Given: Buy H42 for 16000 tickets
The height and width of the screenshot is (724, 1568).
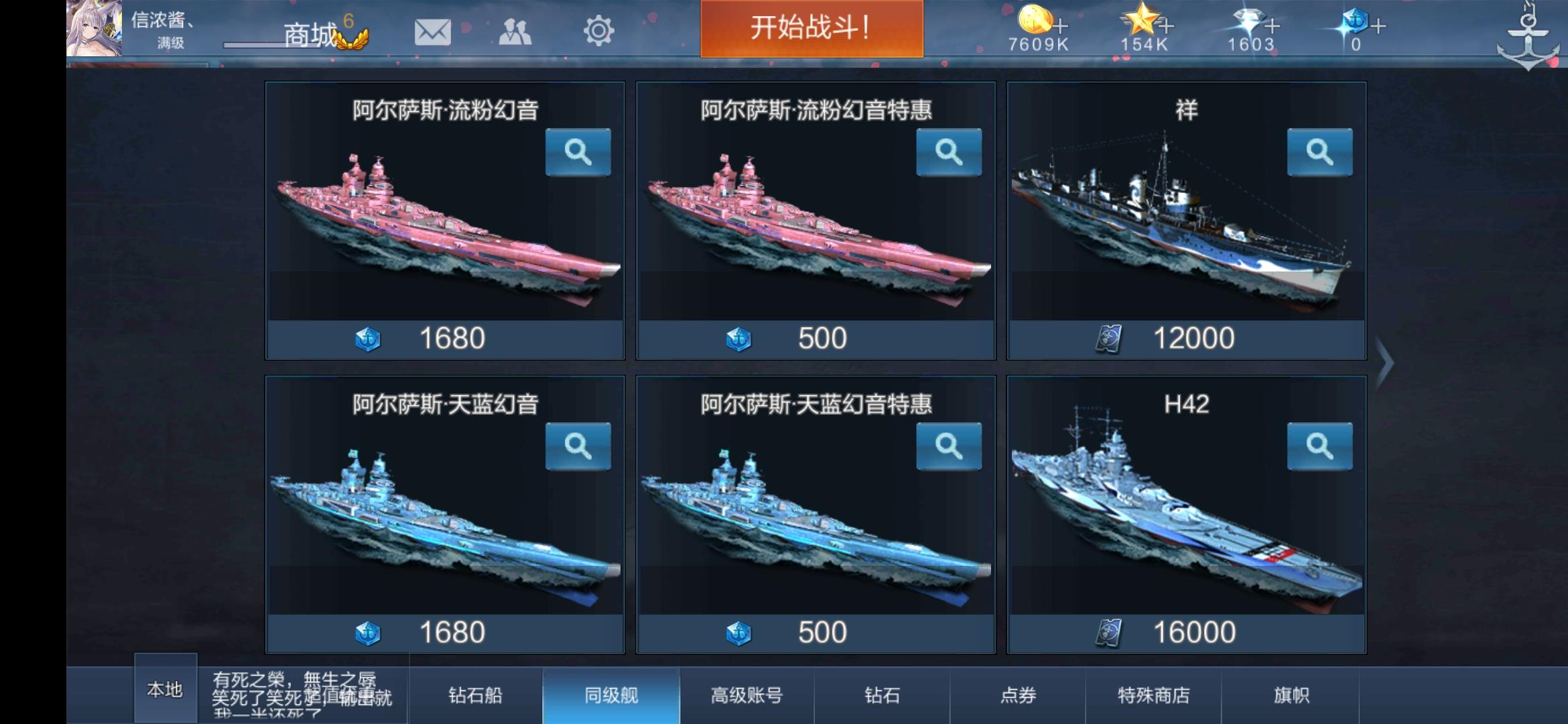Looking at the screenshot, I should 1187,633.
